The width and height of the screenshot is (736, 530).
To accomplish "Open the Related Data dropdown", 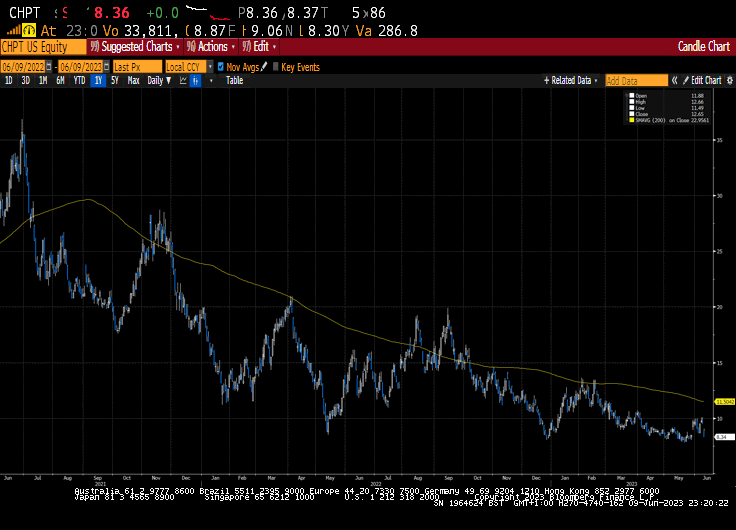I will tap(571, 81).
